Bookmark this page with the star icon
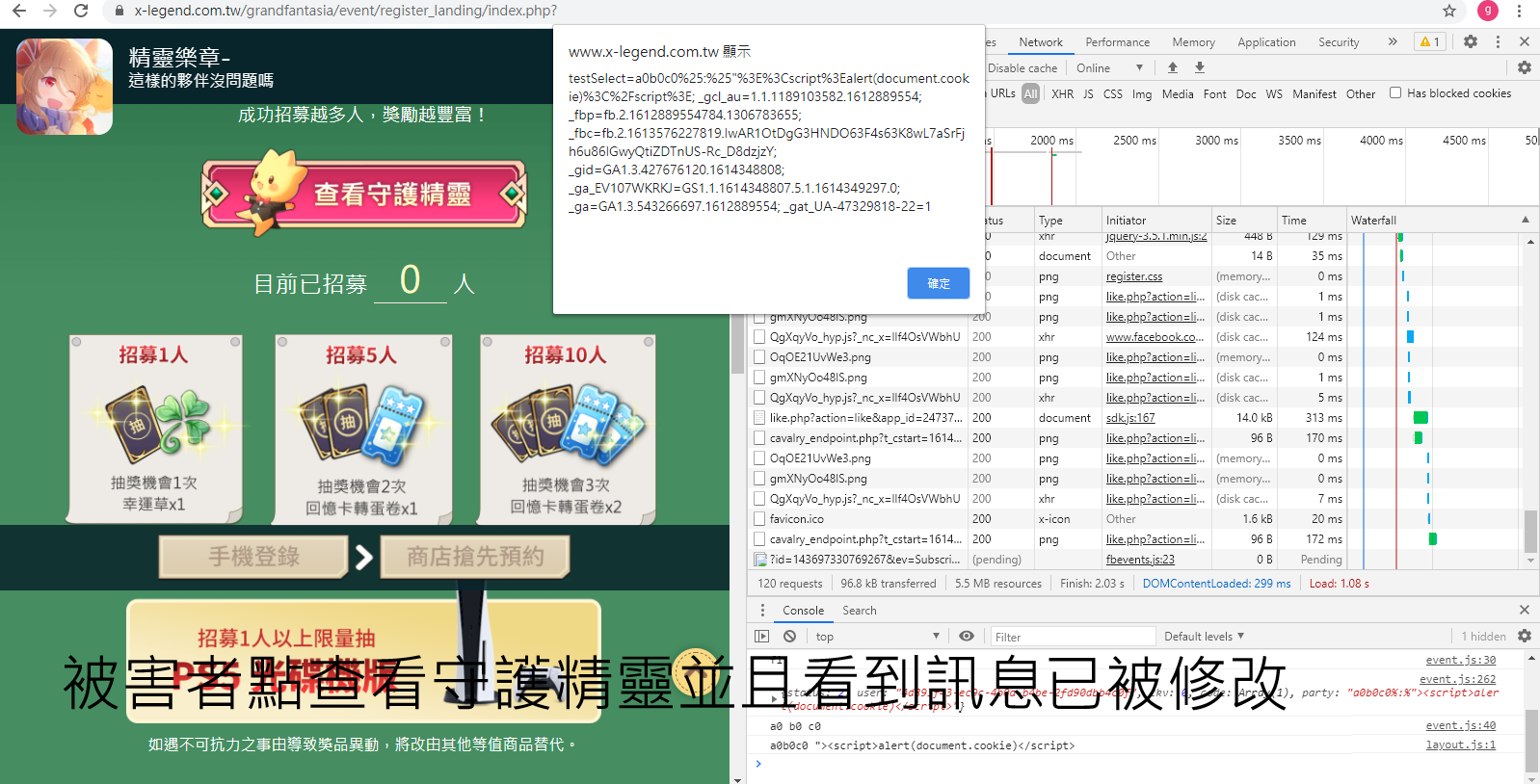Viewport: 1540px width, 784px height. 1448,11
